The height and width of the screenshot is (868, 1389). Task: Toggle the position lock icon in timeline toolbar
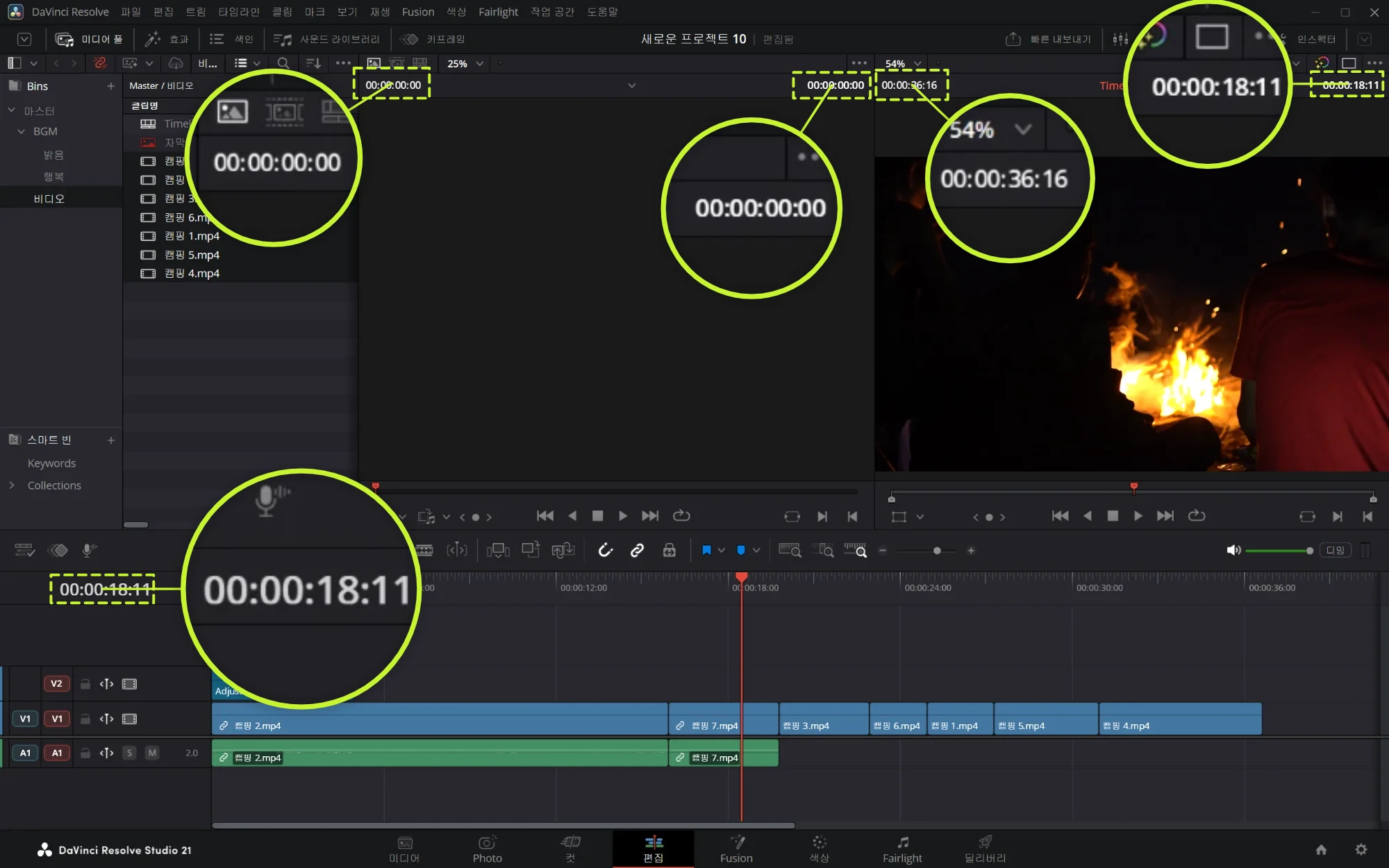point(669,551)
